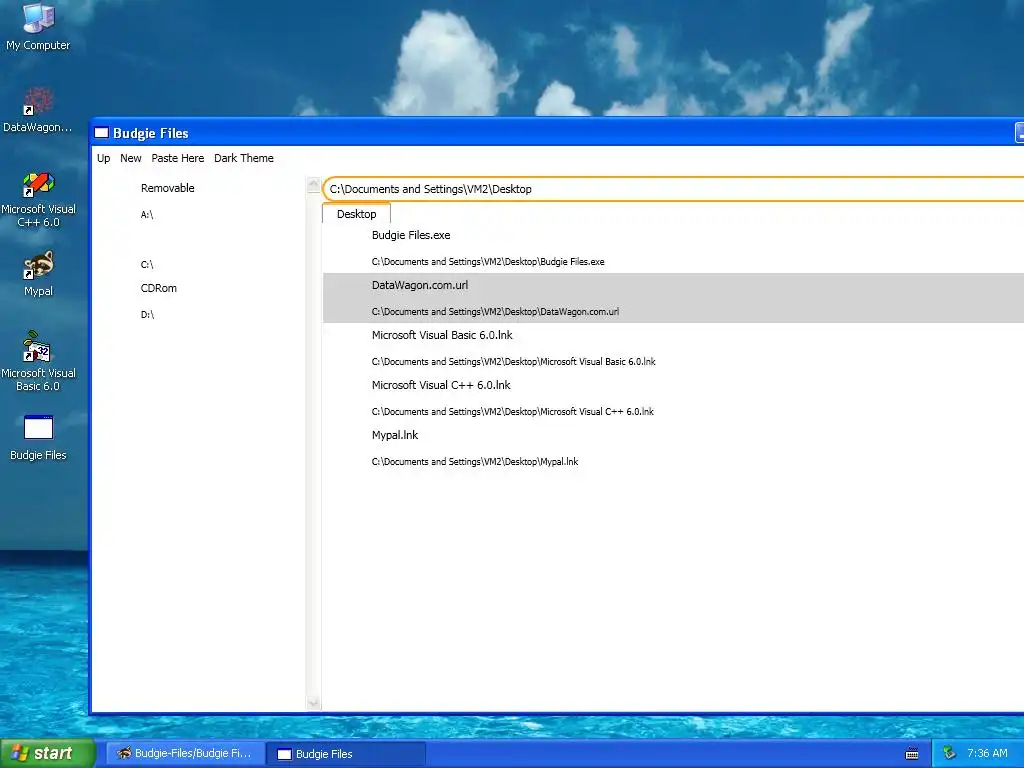Click sidebar scrollbar up arrow
Screen dimensions: 1024x768
point(313,185)
